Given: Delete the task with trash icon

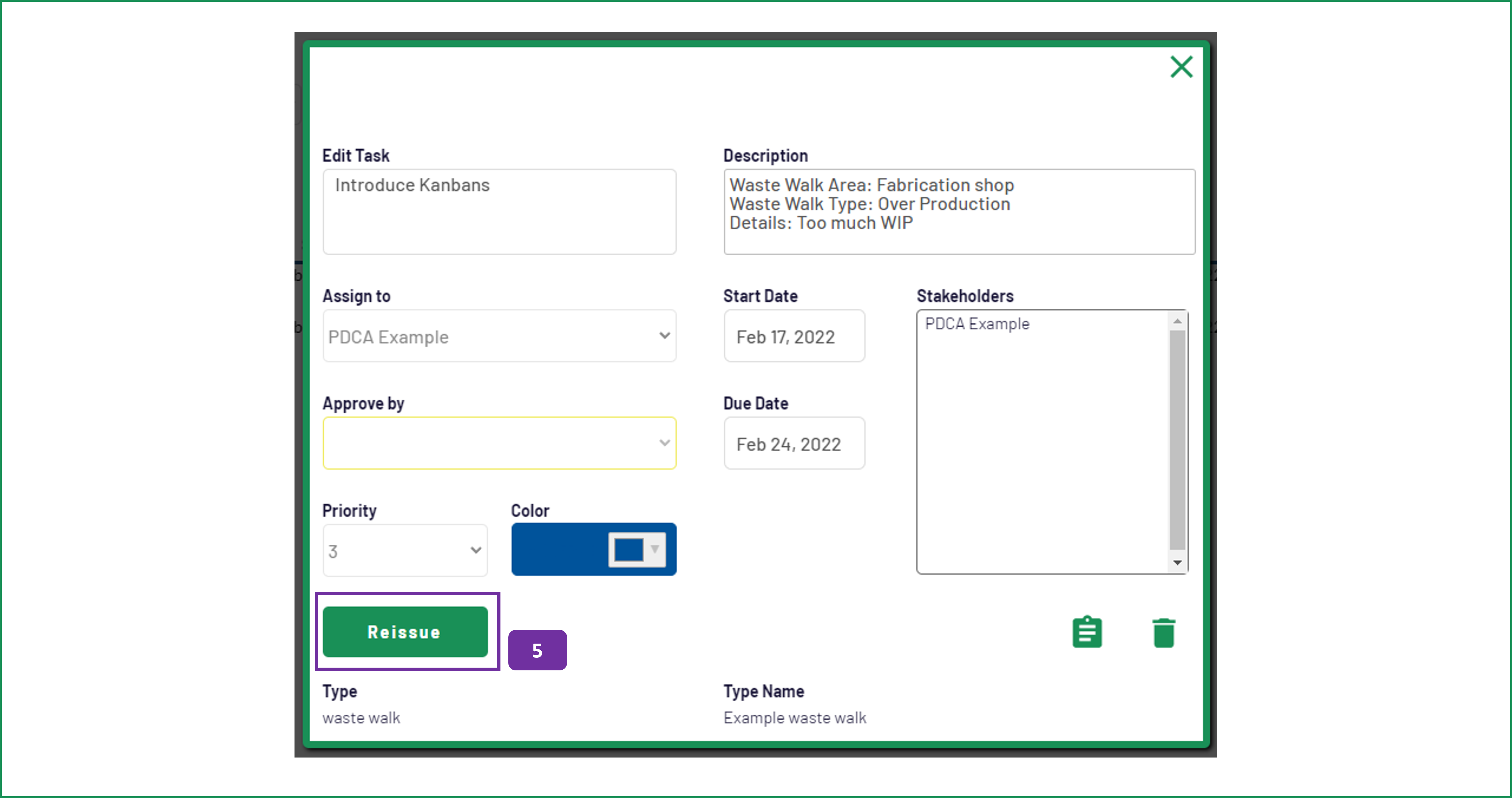Looking at the screenshot, I should pyautogui.click(x=1163, y=633).
